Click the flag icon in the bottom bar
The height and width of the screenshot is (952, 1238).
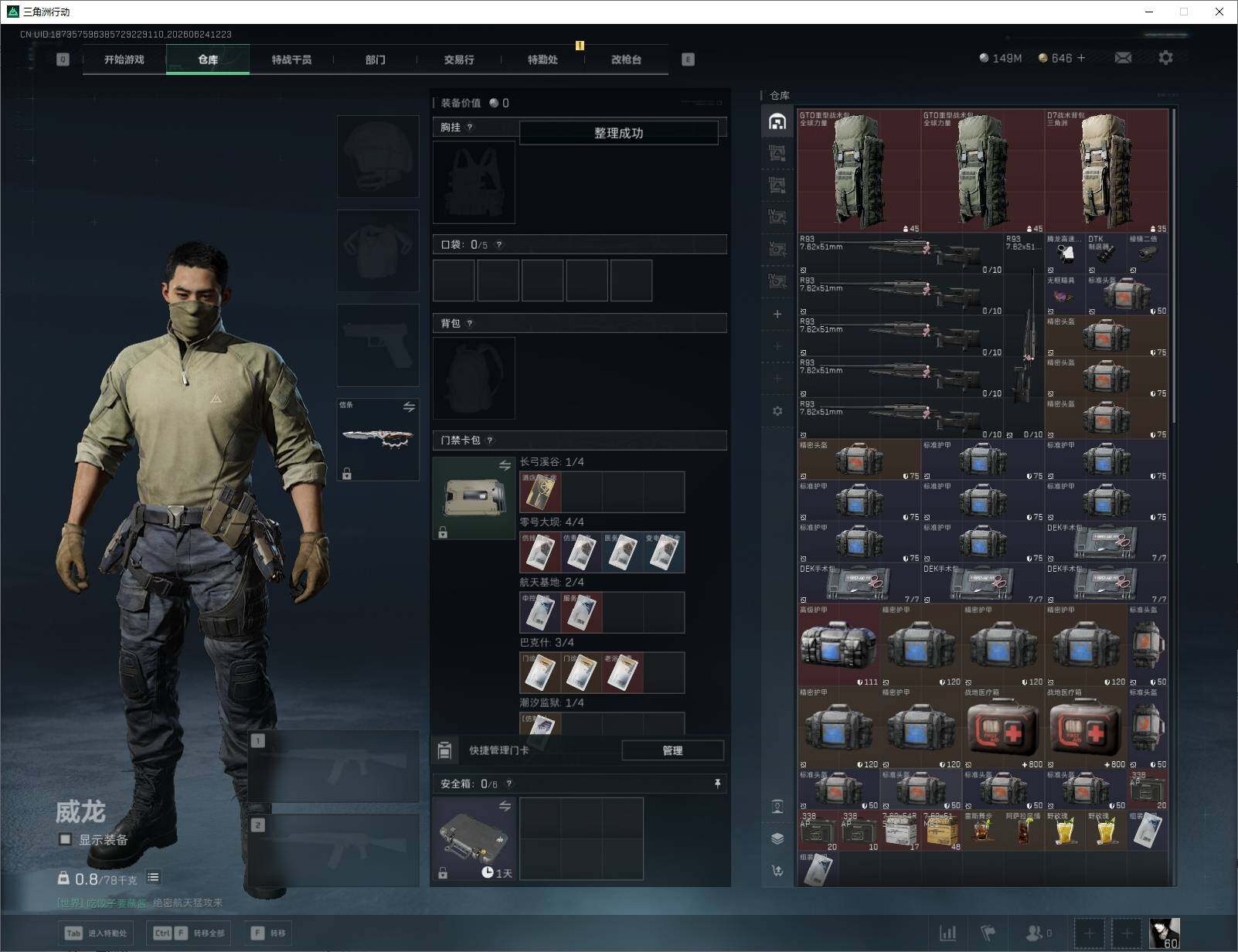tap(988, 933)
